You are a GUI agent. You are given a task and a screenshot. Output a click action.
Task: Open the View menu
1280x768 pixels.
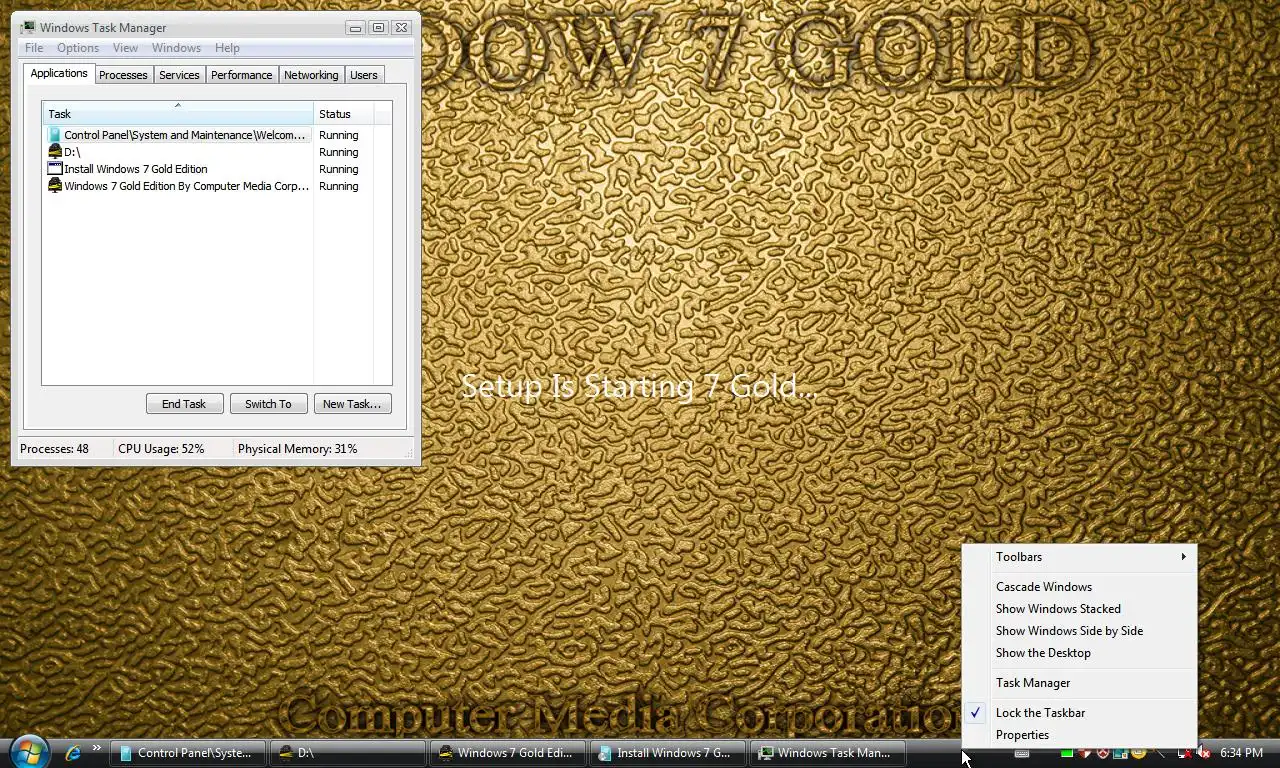pyautogui.click(x=125, y=48)
